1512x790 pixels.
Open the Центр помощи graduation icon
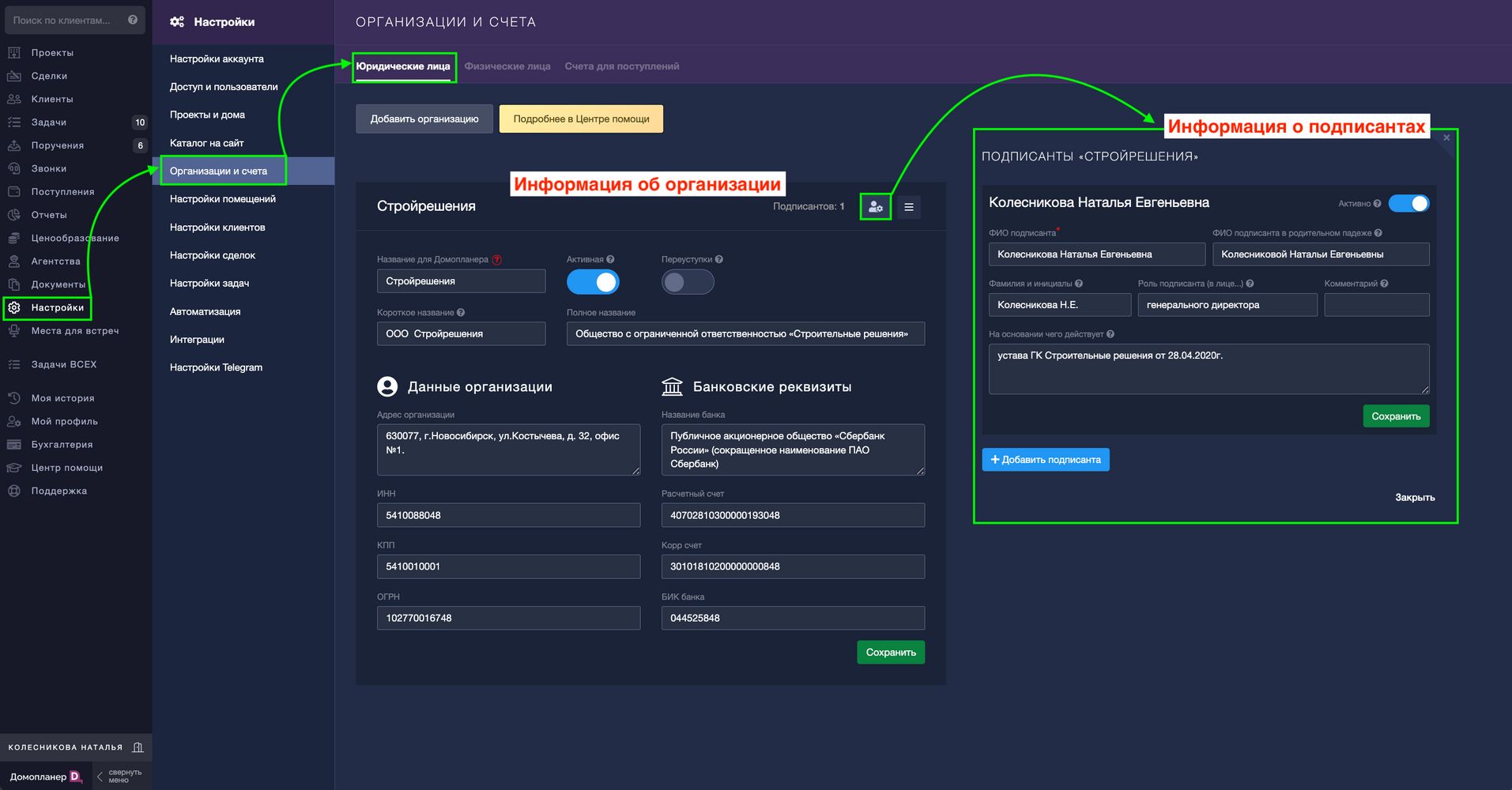pyautogui.click(x=14, y=468)
